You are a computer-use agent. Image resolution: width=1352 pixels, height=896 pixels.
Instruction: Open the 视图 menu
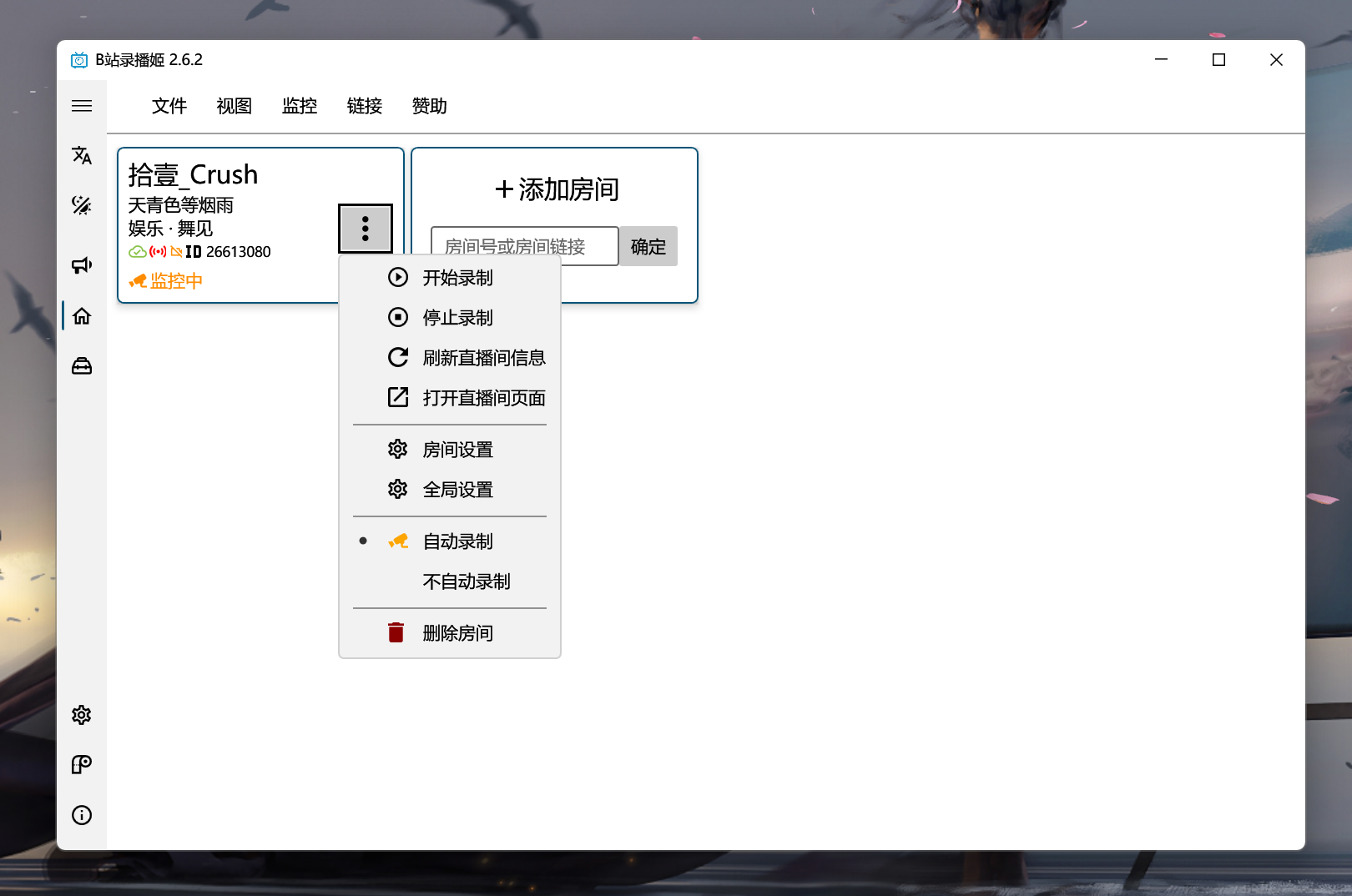pos(235,106)
